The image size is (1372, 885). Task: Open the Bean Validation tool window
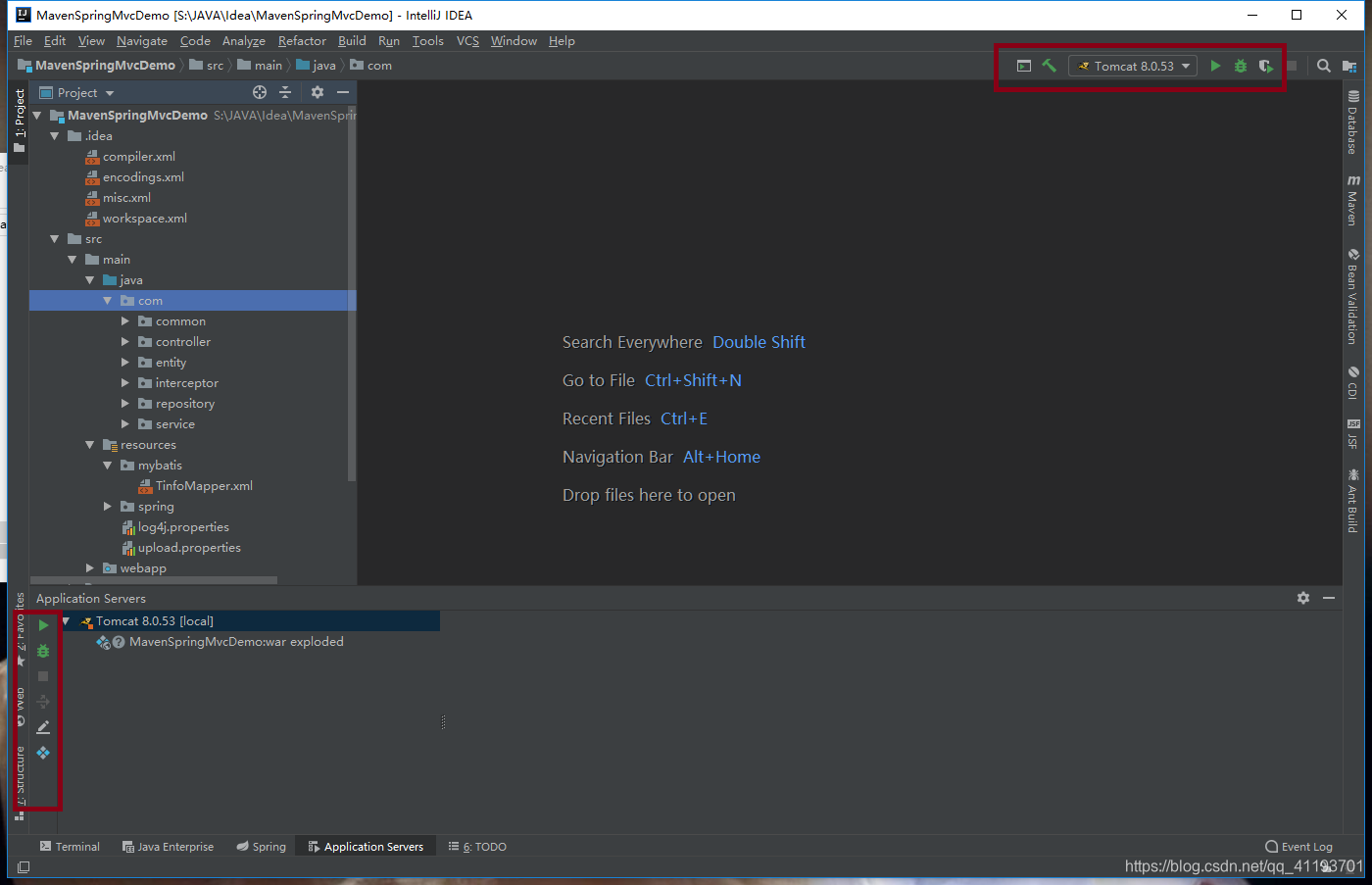[x=1352, y=296]
